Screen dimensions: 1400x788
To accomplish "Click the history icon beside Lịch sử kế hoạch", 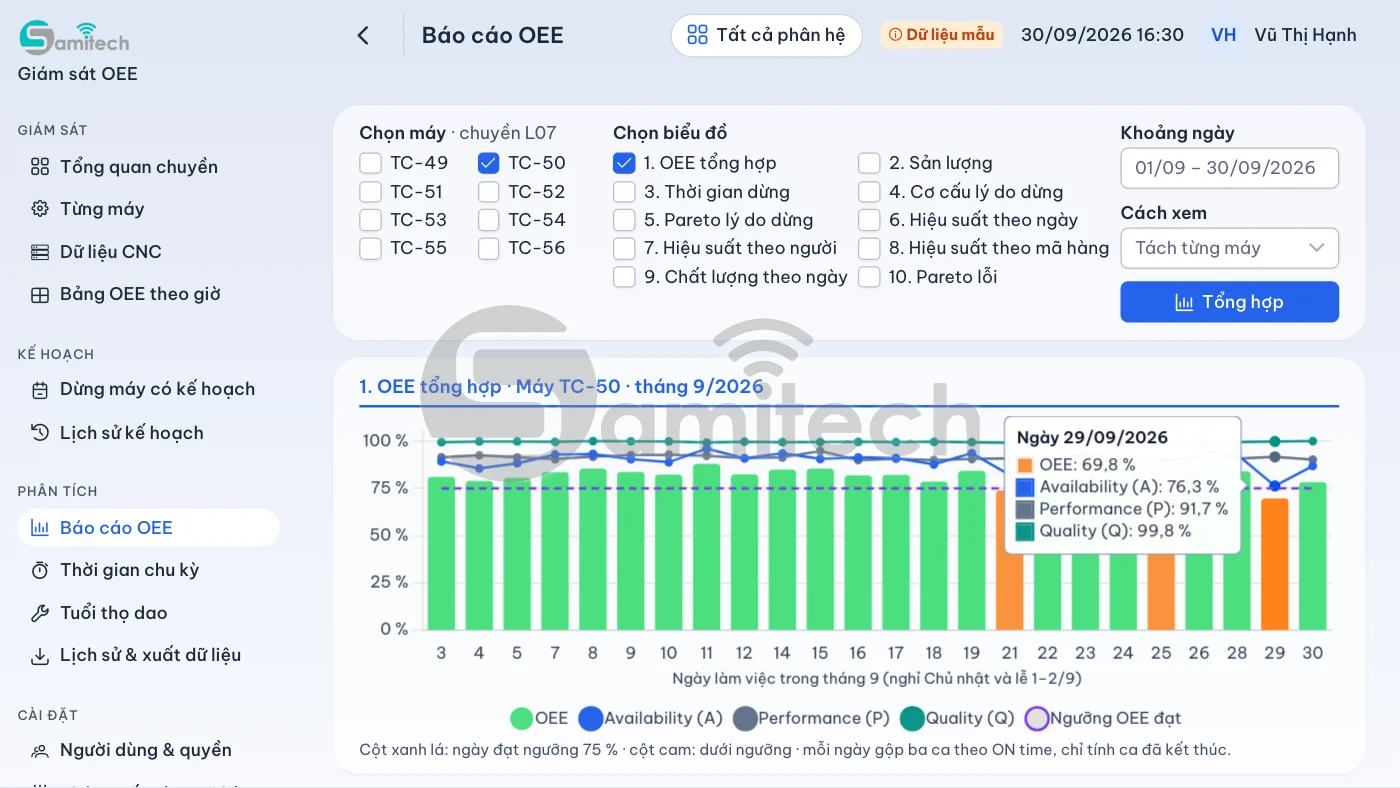I will click(40, 433).
